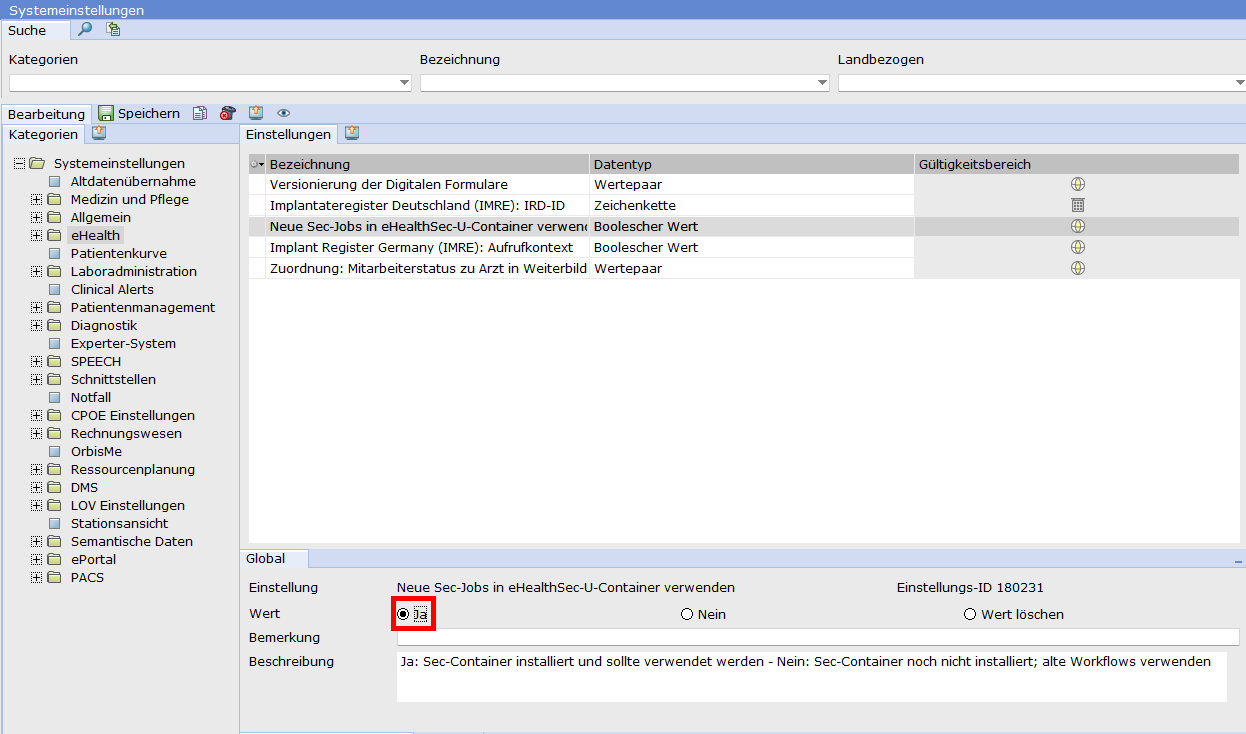Open the Landbezogen dropdown
The height and width of the screenshot is (734, 1246).
coord(1240,83)
